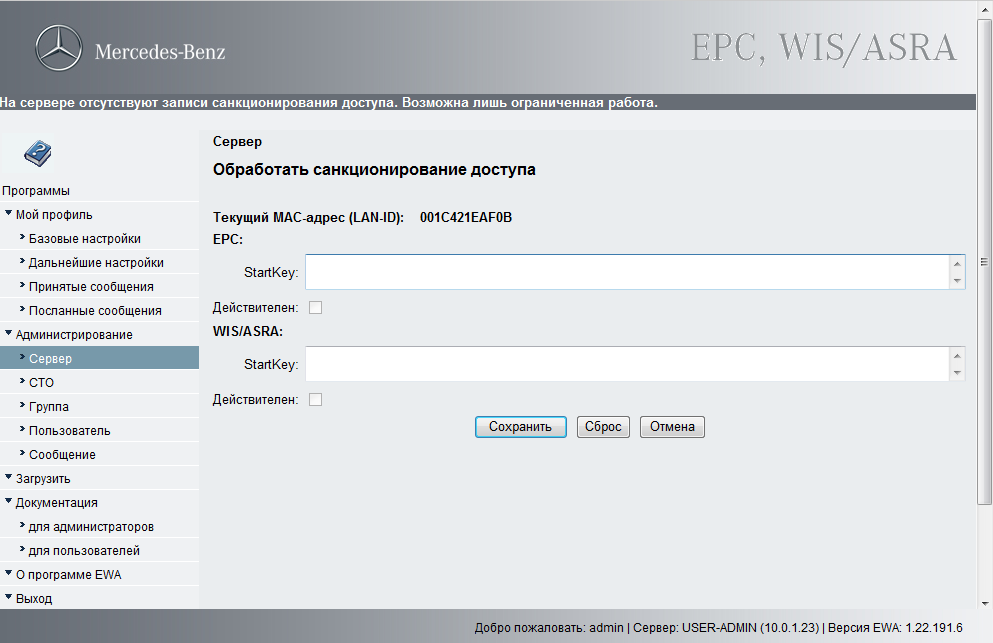Click the Mercedes-Benz star logo
The height and width of the screenshot is (643, 993).
(58, 48)
